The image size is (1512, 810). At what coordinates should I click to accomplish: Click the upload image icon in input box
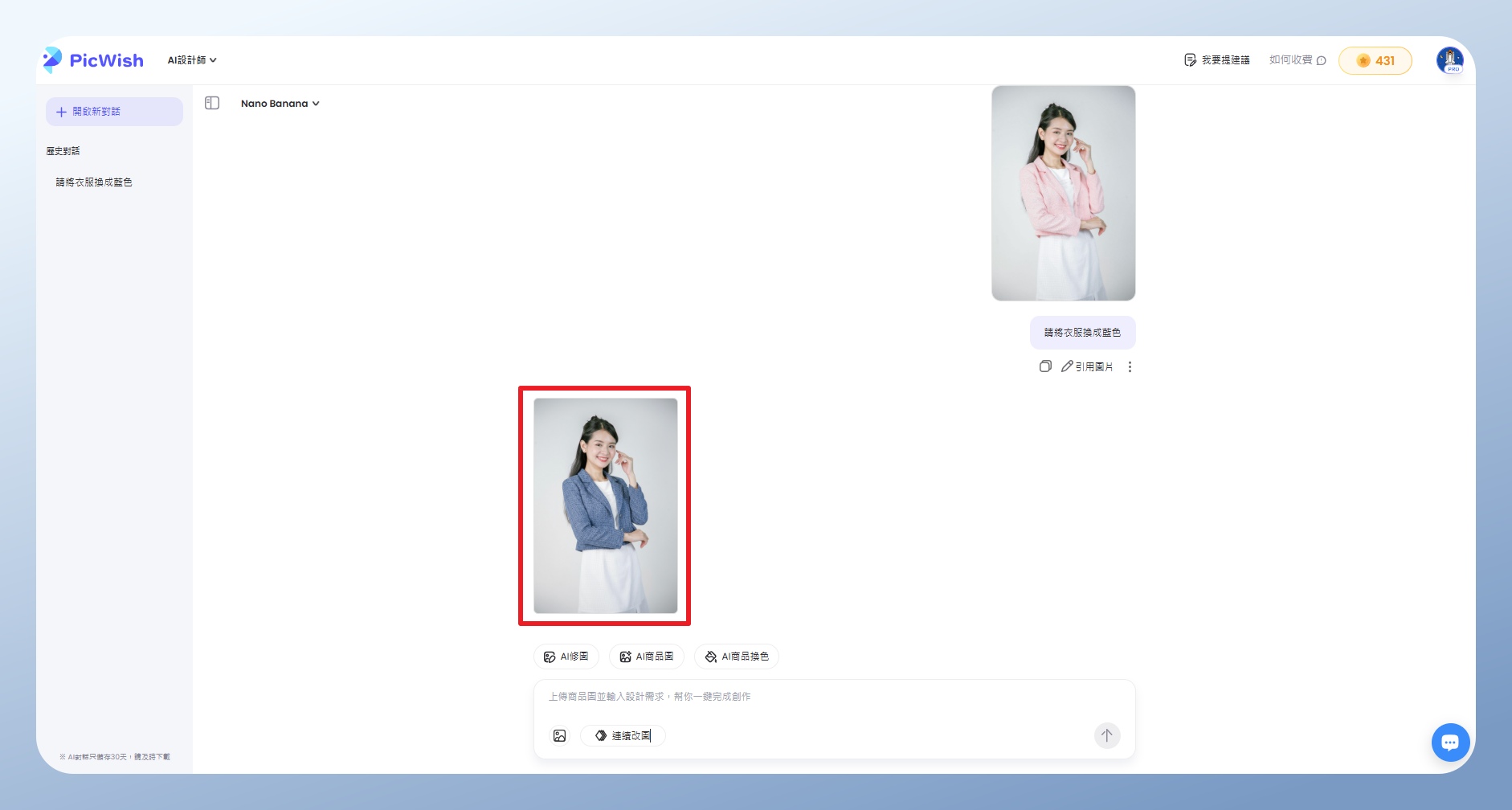[x=560, y=735]
